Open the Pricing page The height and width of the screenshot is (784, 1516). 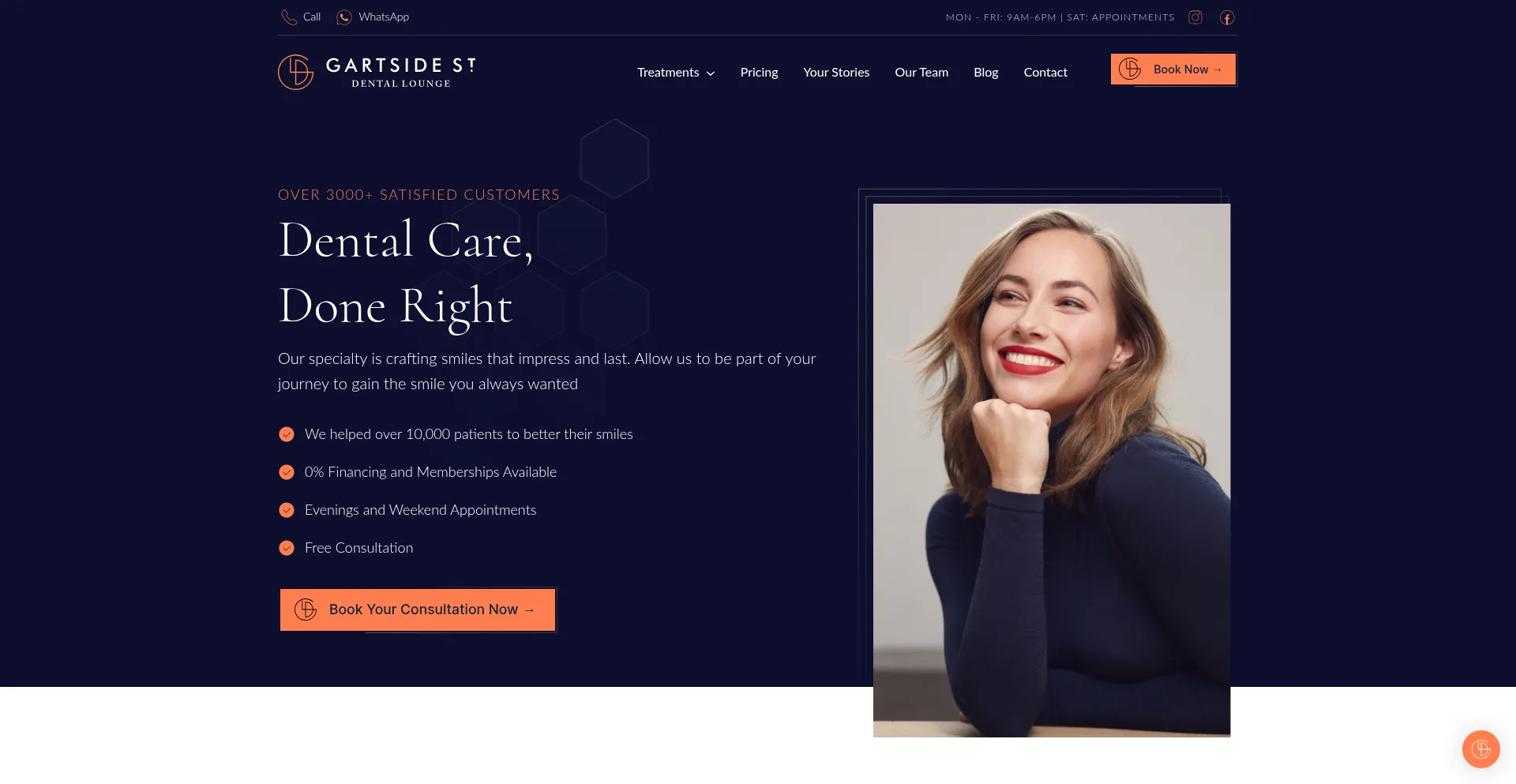coord(759,73)
